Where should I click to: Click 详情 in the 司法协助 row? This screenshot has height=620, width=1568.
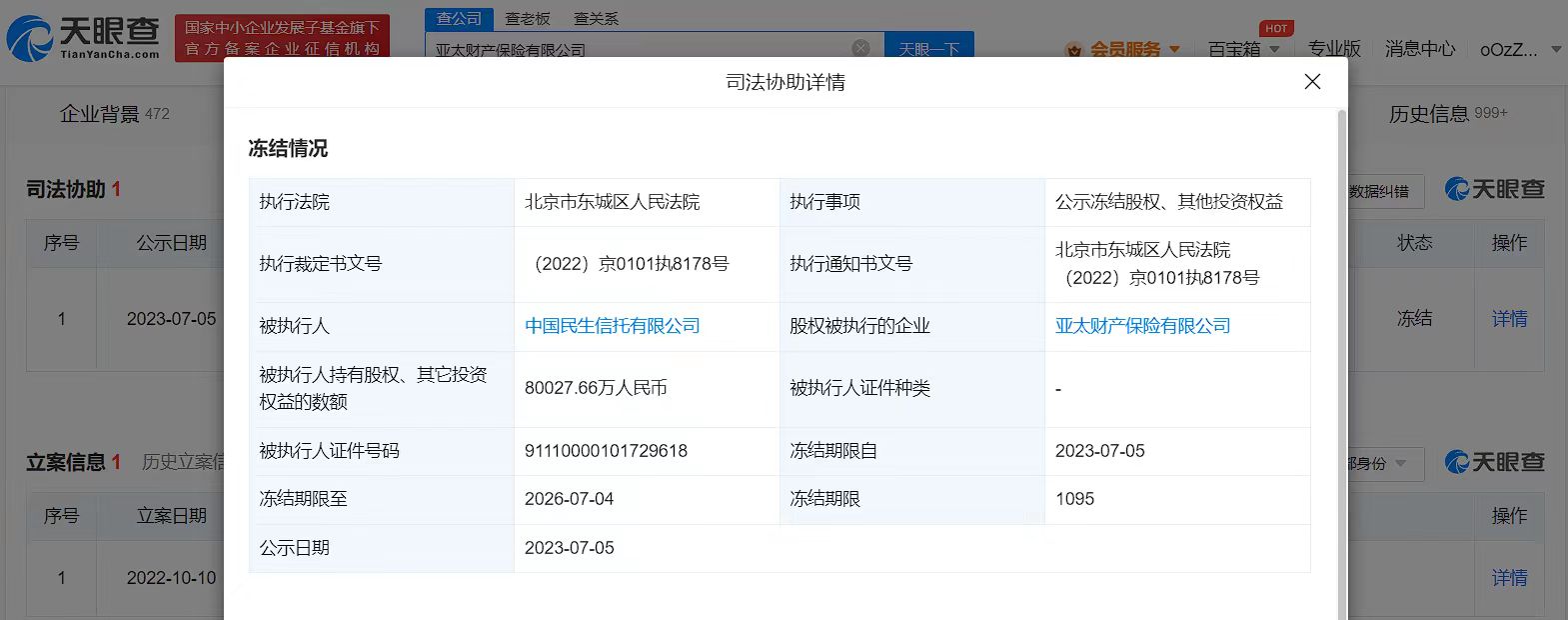[x=1509, y=319]
